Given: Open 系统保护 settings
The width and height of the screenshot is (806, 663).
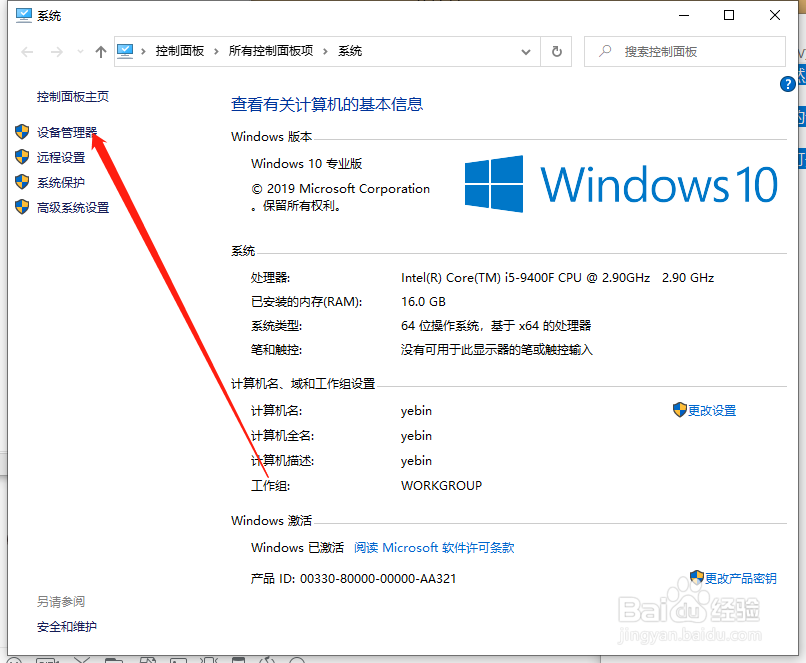Looking at the screenshot, I should (60, 182).
